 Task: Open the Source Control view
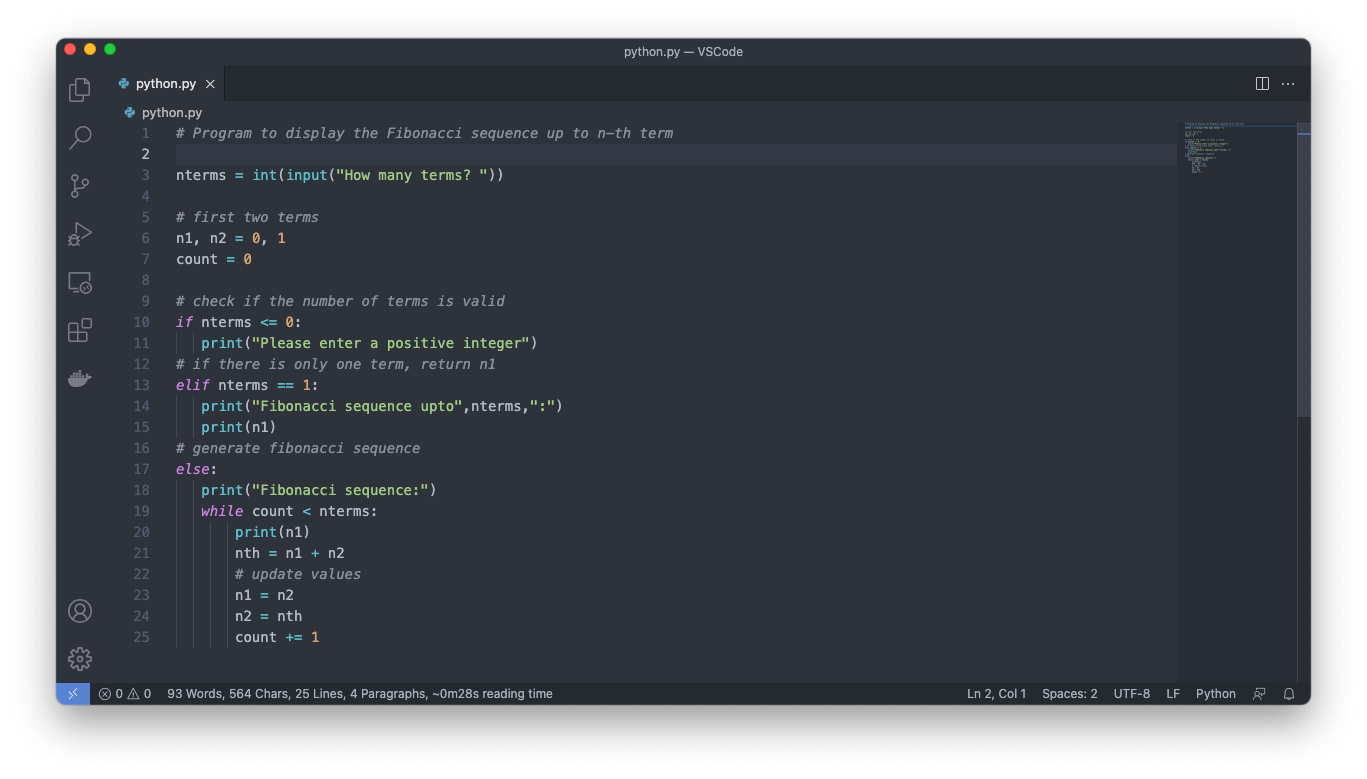[80, 186]
